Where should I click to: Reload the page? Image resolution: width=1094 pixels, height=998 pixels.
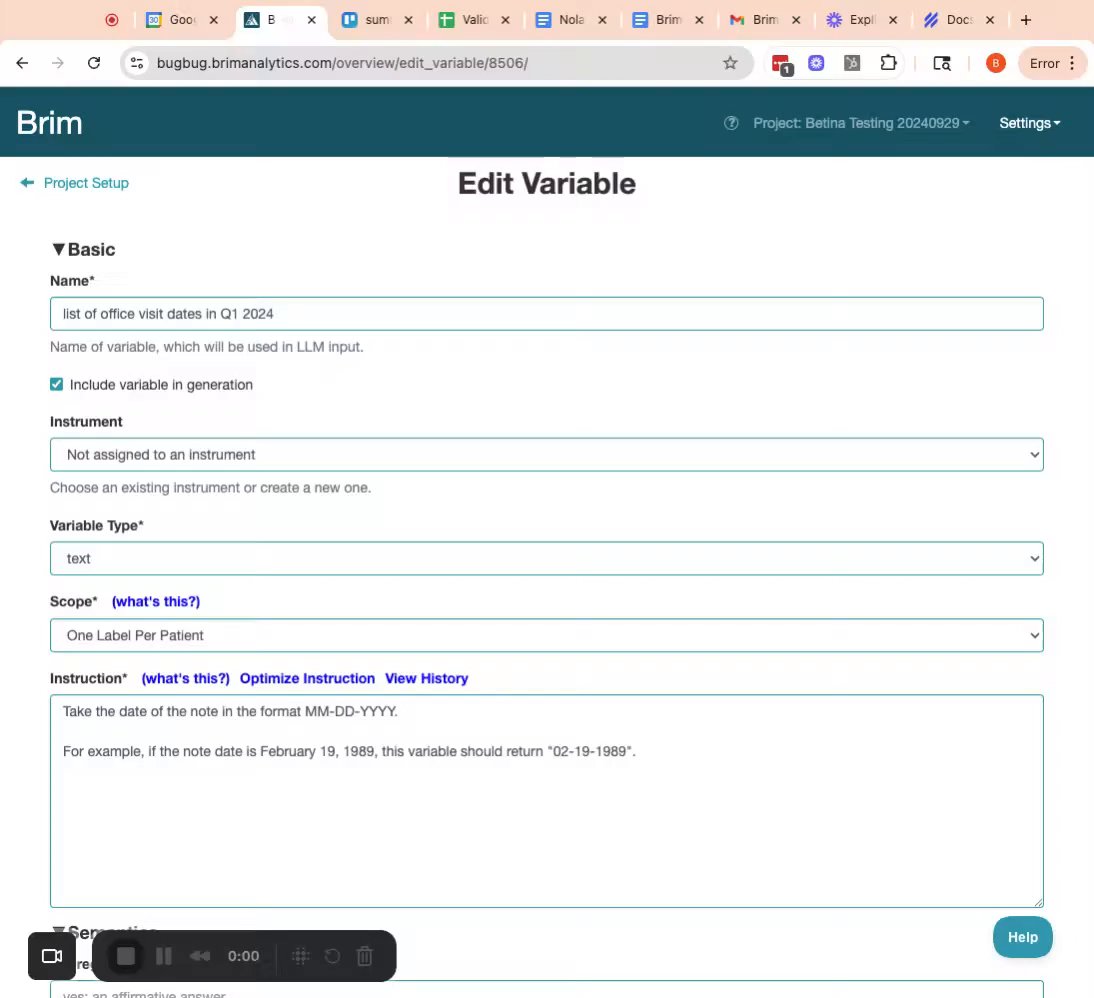coord(93,63)
